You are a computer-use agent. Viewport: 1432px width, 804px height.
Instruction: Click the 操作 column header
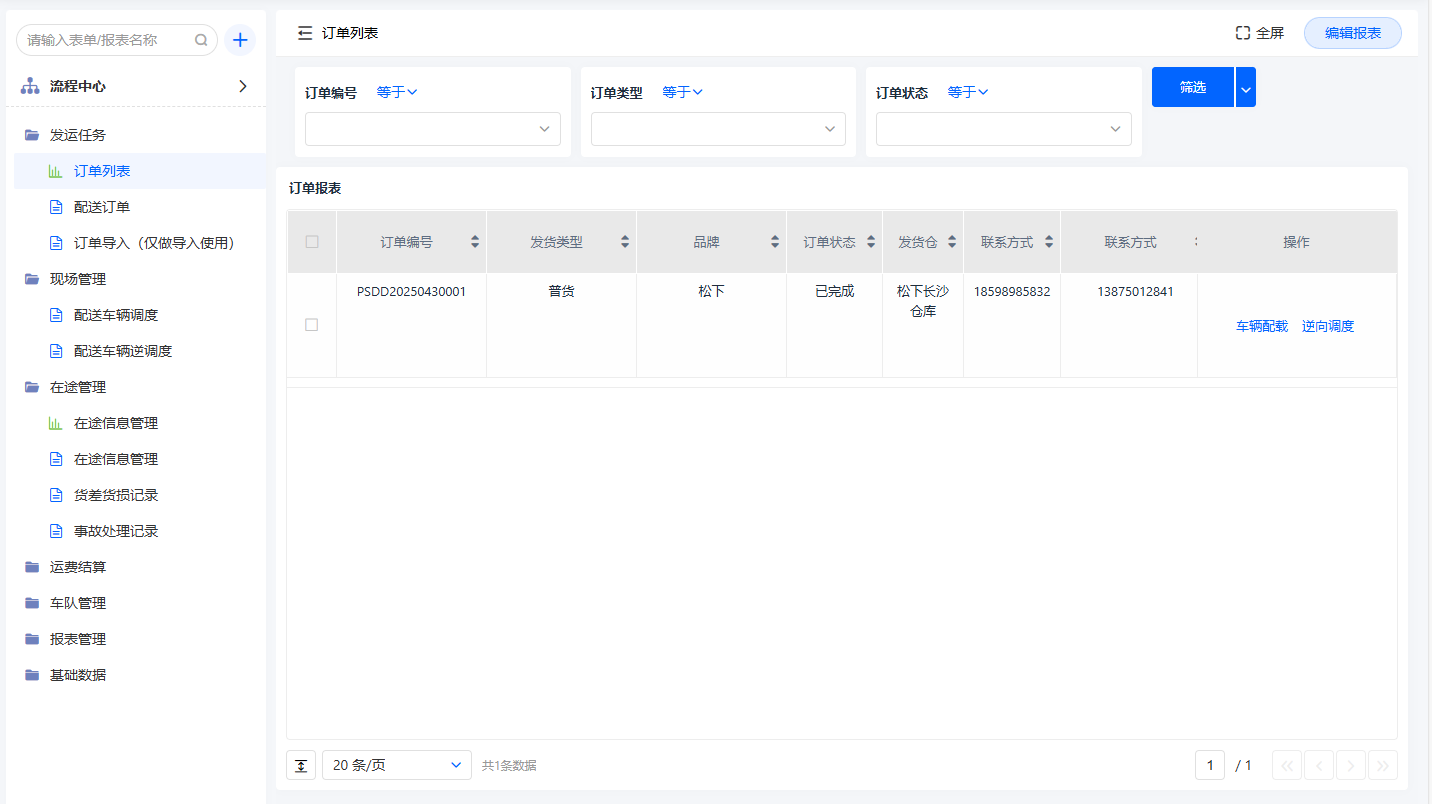pos(1296,242)
